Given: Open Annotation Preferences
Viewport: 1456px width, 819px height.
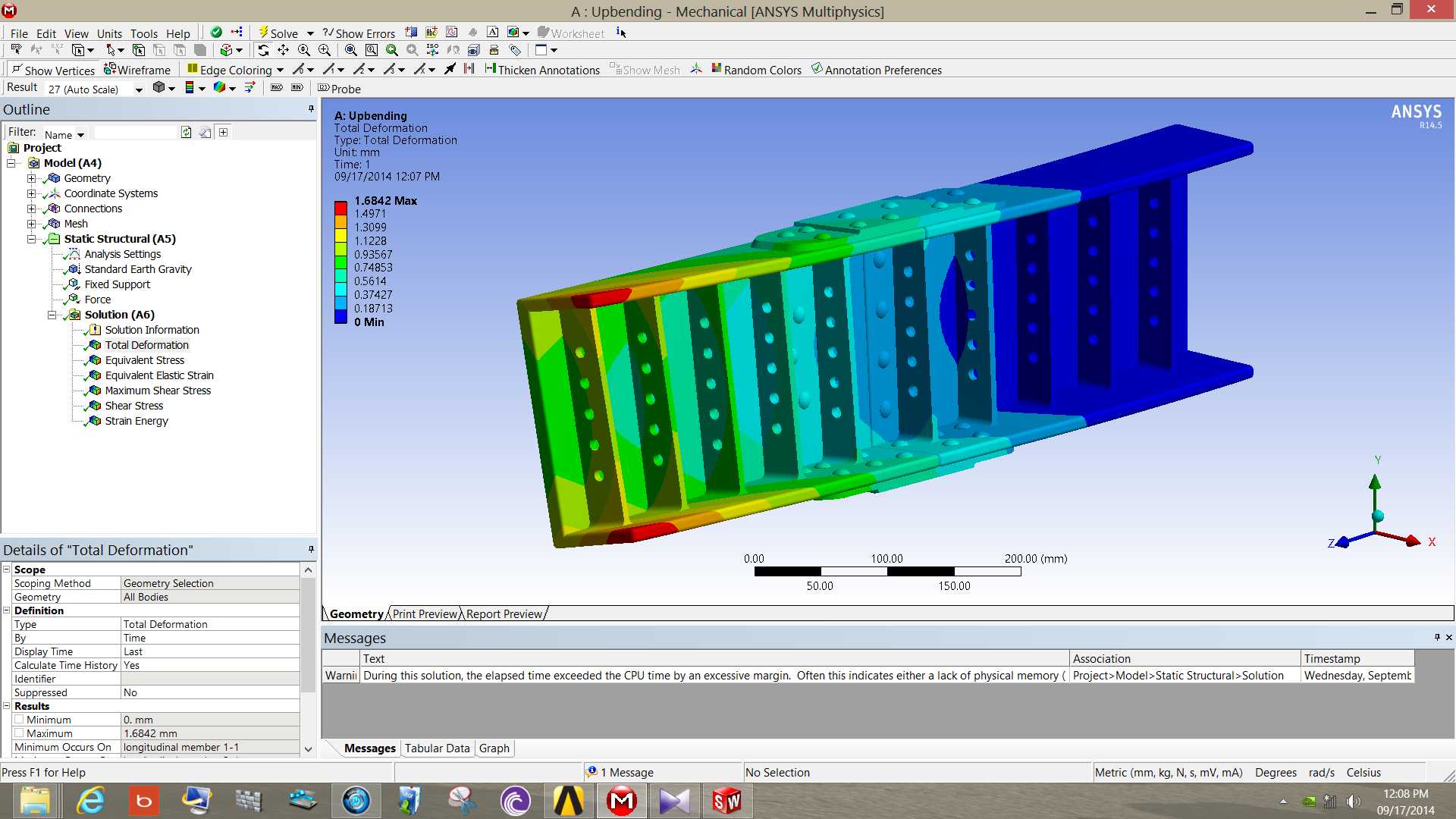Looking at the screenshot, I should [876, 70].
